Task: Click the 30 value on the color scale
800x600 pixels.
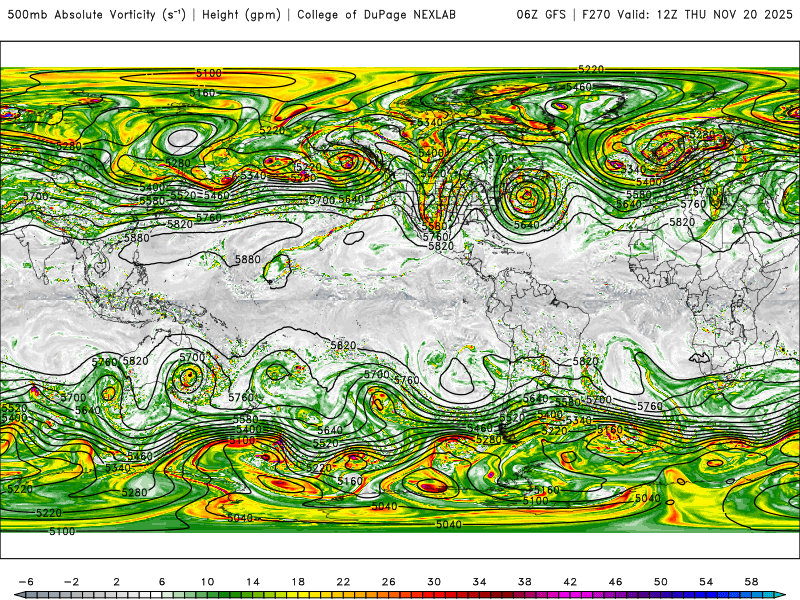Action: pyautogui.click(x=434, y=582)
